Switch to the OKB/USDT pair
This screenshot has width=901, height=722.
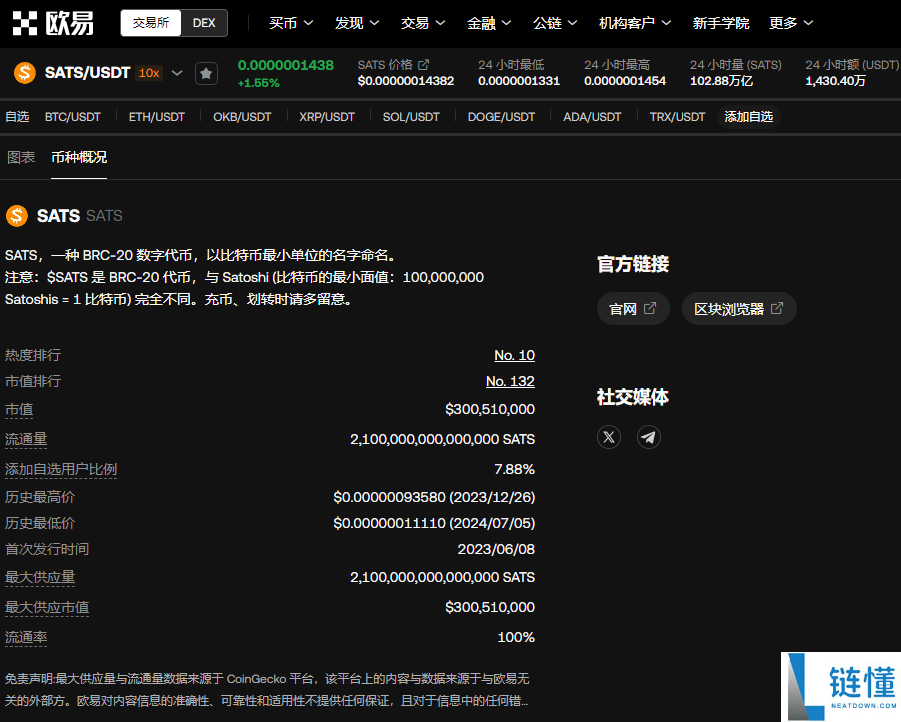(x=242, y=117)
